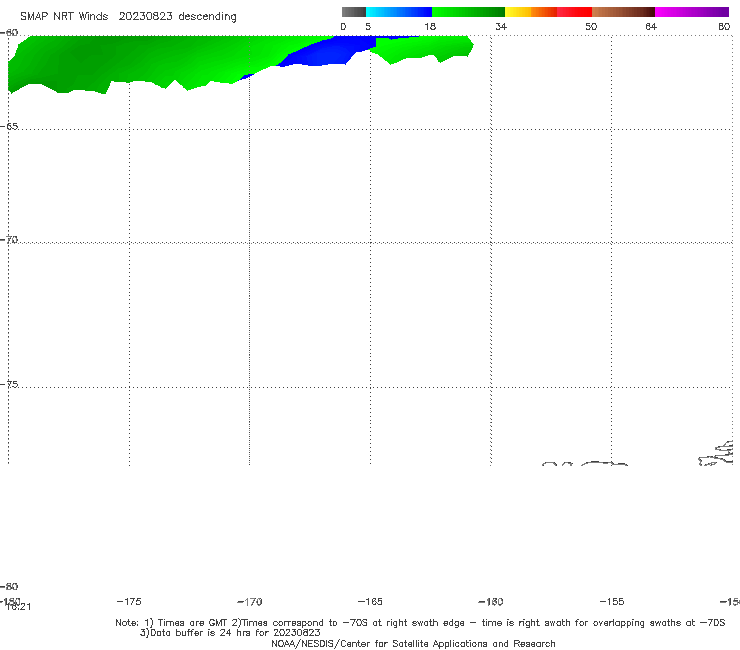Click the -75 latitude axis label
The width and height of the screenshot is (740, 650).
point(9,384)
